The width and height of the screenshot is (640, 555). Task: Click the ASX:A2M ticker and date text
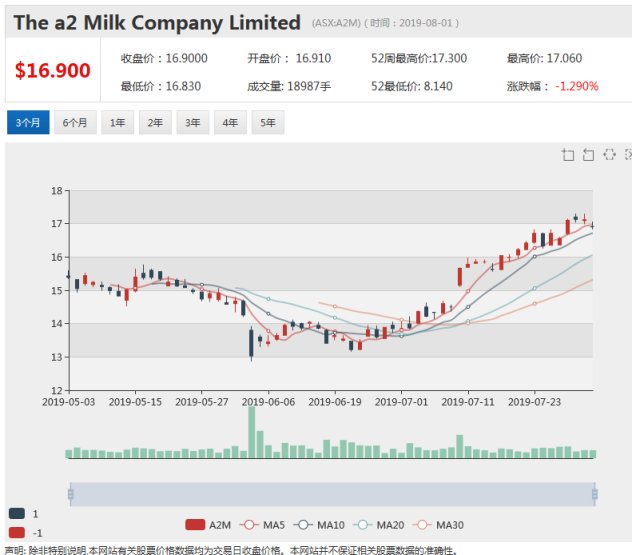[385, 23]
